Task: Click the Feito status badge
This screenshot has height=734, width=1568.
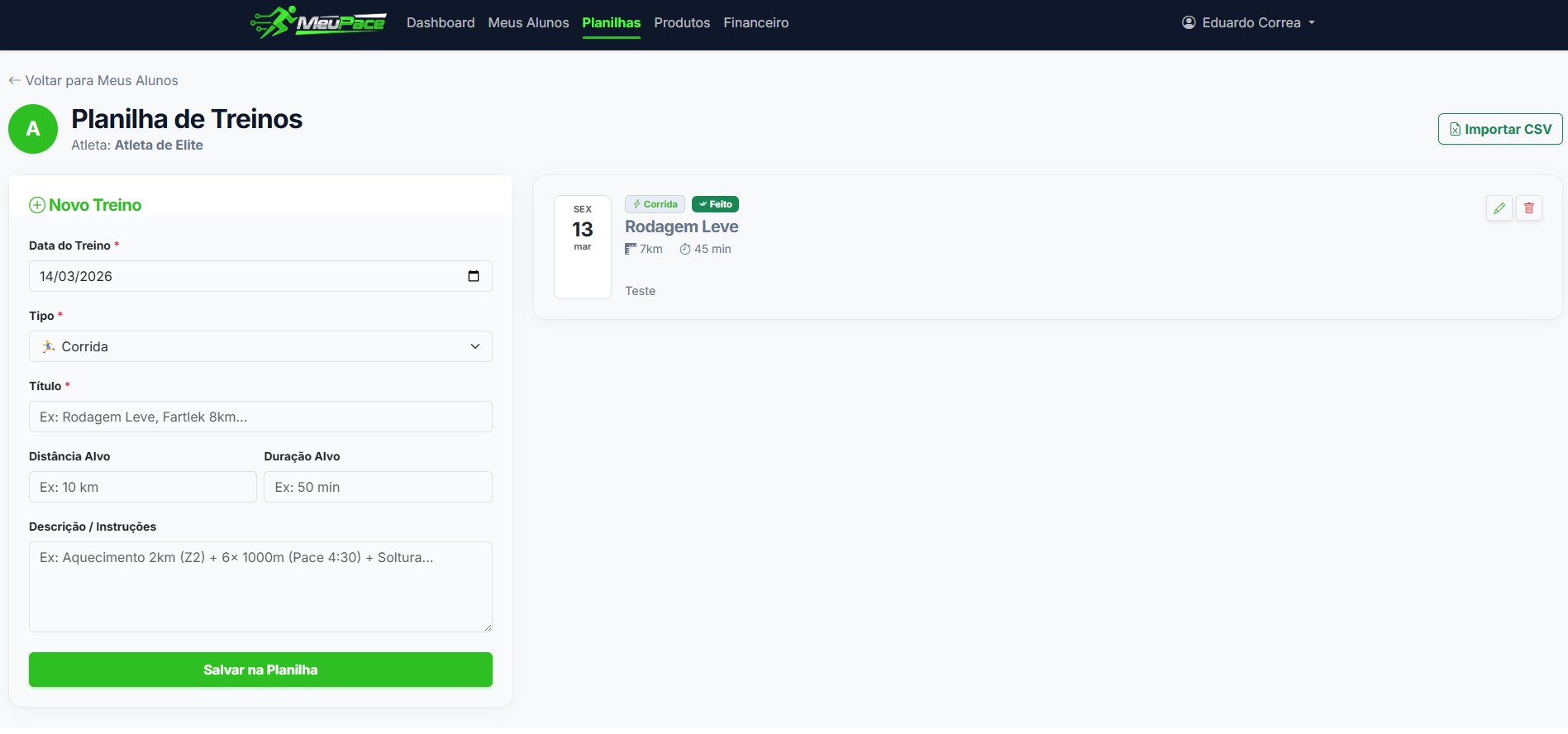Action: (x=715, y=204)
